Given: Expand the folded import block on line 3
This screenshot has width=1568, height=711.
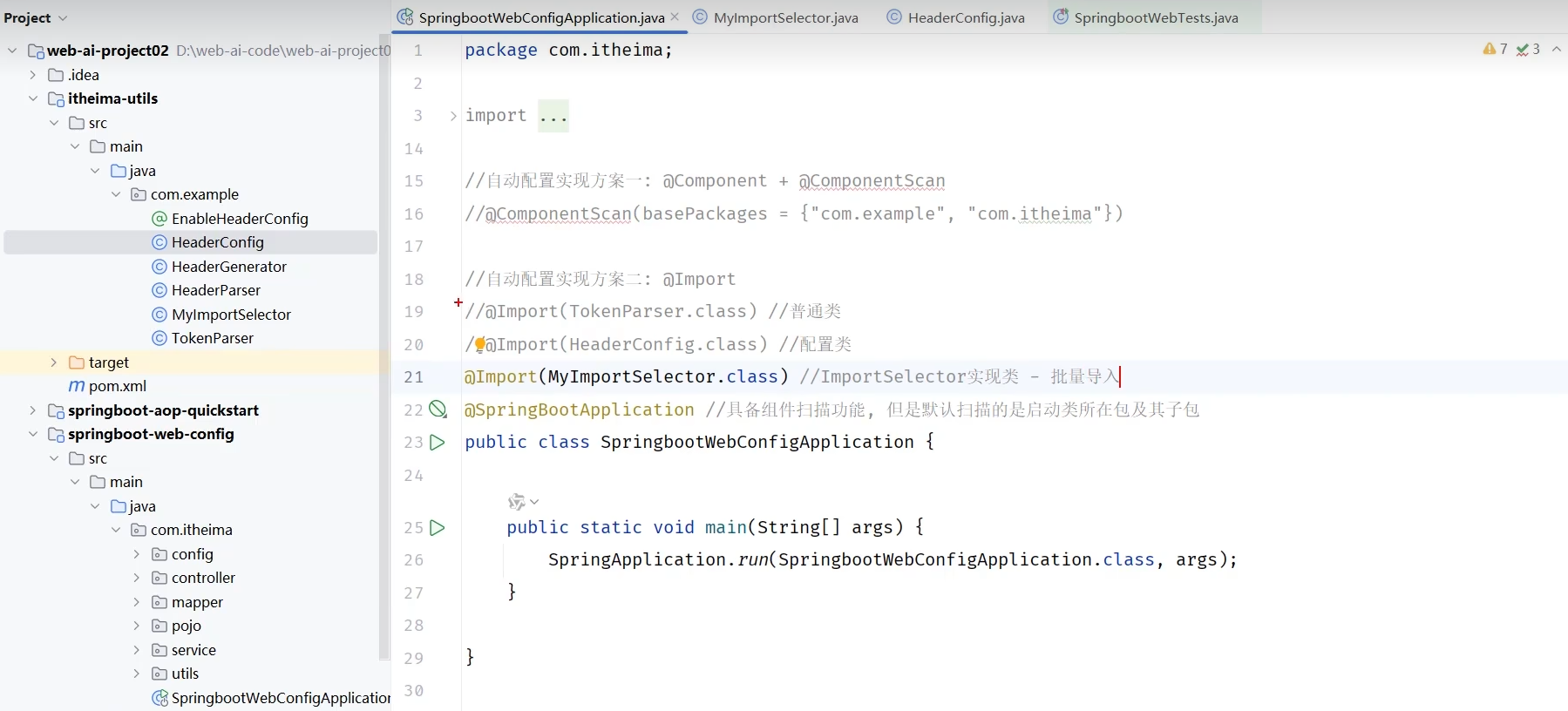Looking at the screenshot, I should point(453,116).
